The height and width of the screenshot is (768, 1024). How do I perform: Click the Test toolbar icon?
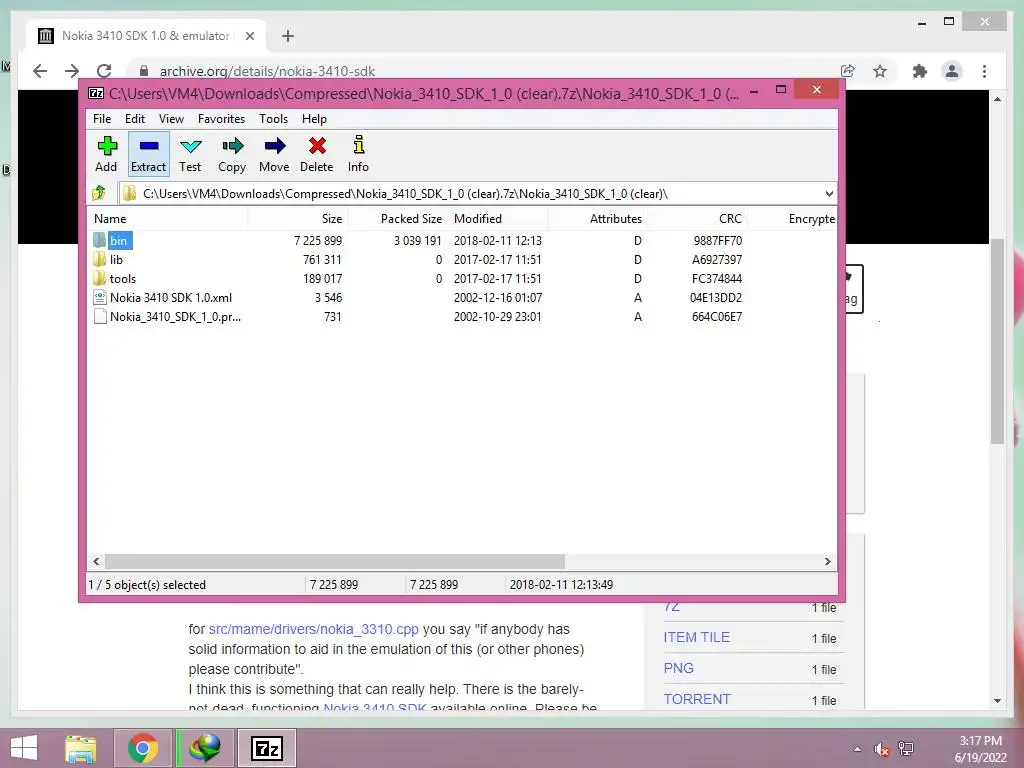[190, 154]
